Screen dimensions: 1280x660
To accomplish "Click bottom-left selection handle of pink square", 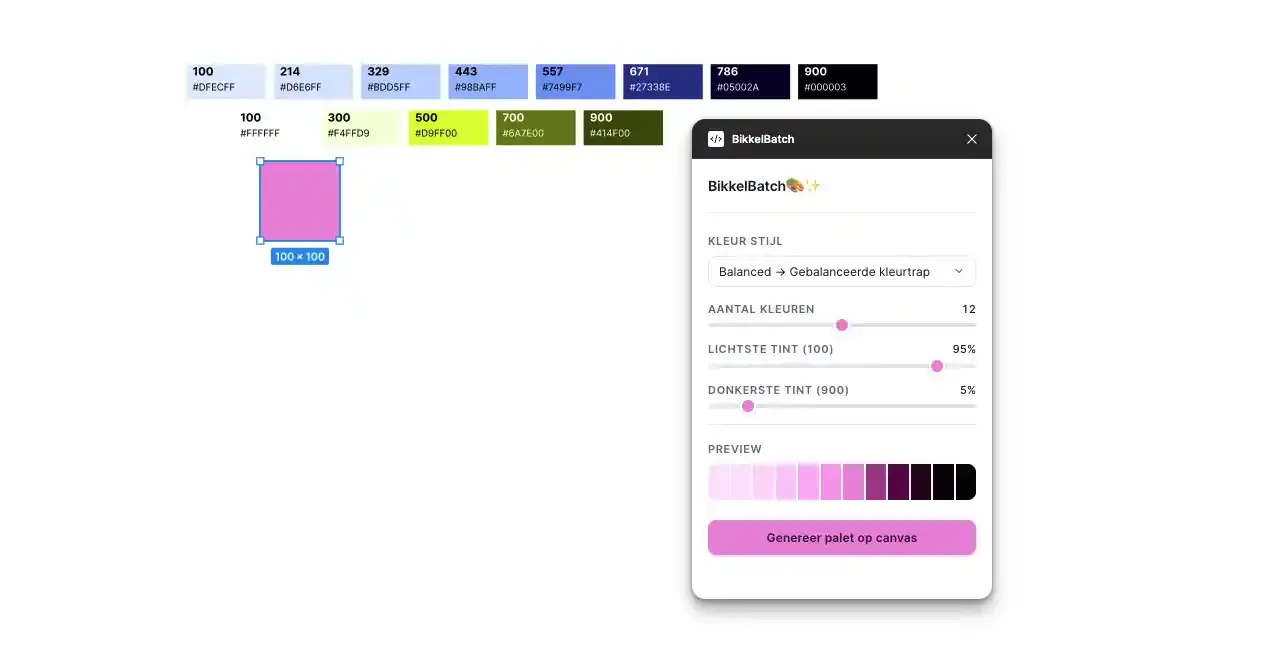I will pyautogui.click(x=261, y=241).
